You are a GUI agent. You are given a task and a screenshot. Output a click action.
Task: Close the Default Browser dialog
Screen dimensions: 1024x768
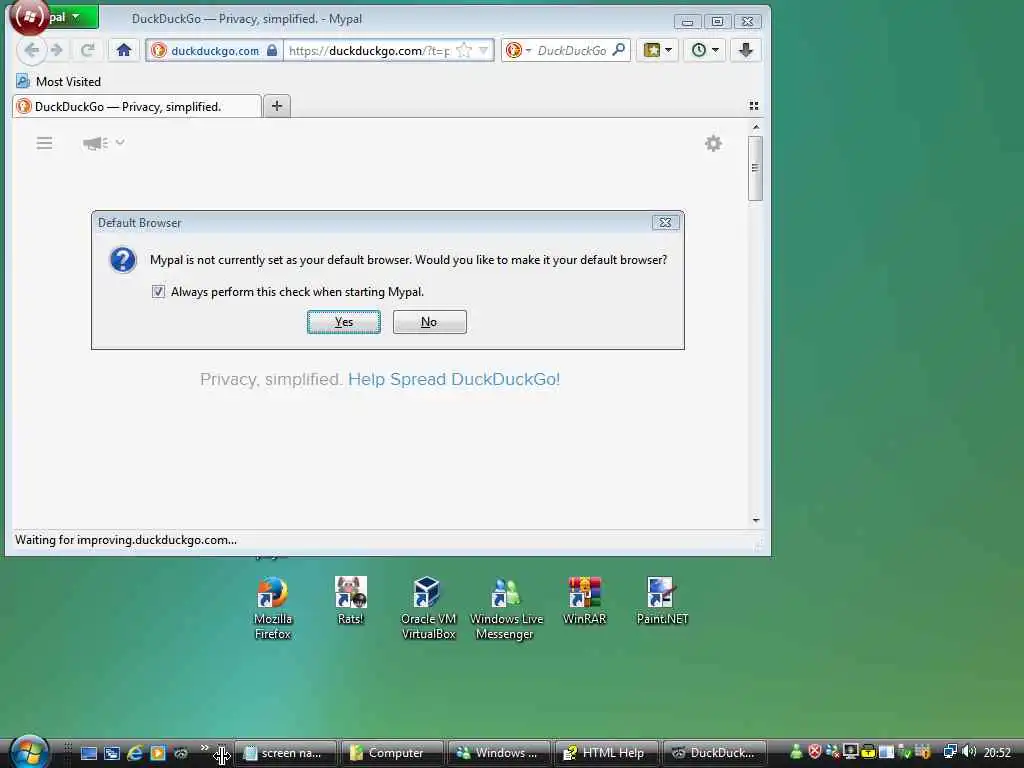point(665,223)
